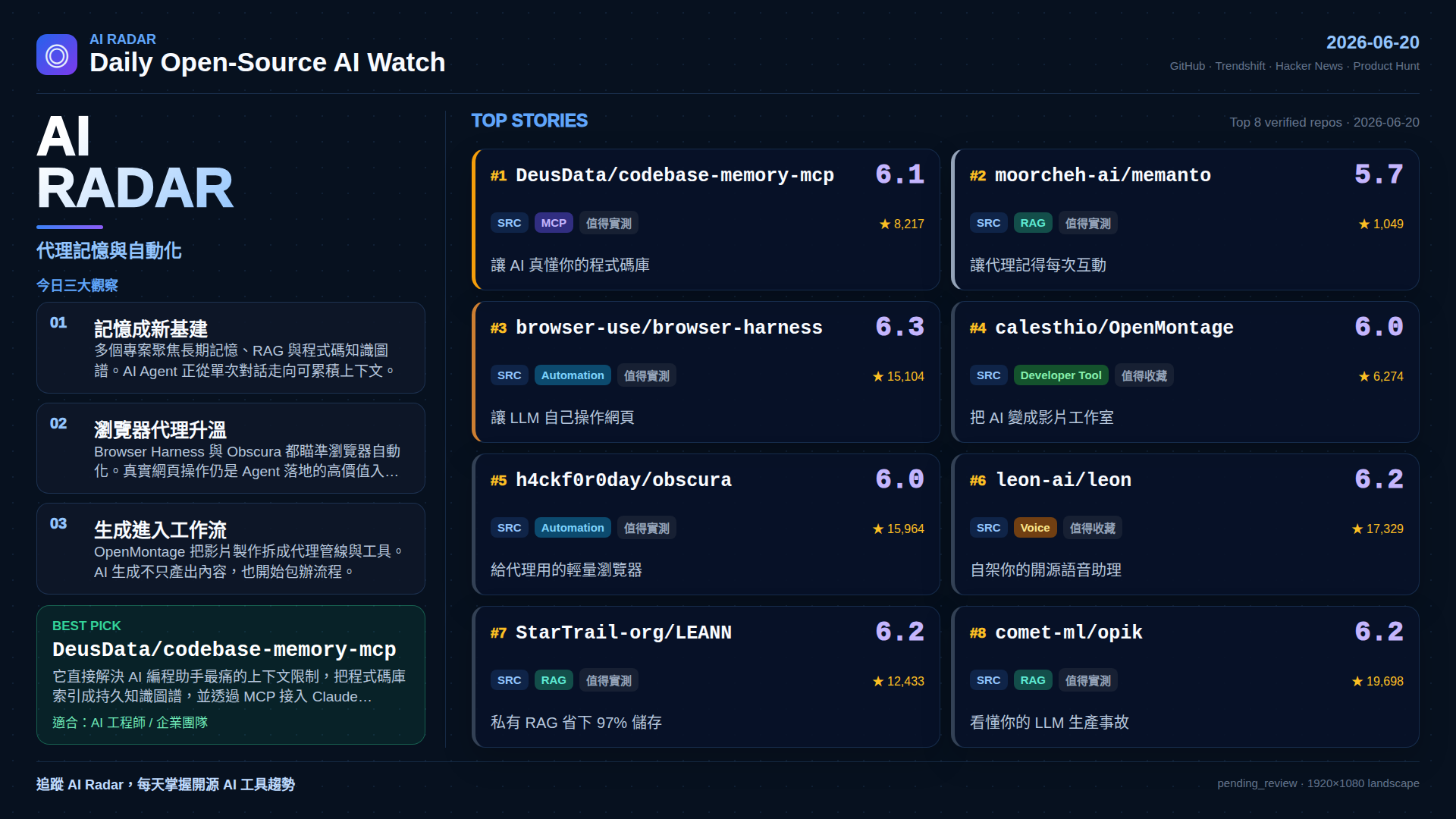Click the RAG tag on opik card
The width and height of the screenshot is (1456, 819).
(x=1033, y=680)
